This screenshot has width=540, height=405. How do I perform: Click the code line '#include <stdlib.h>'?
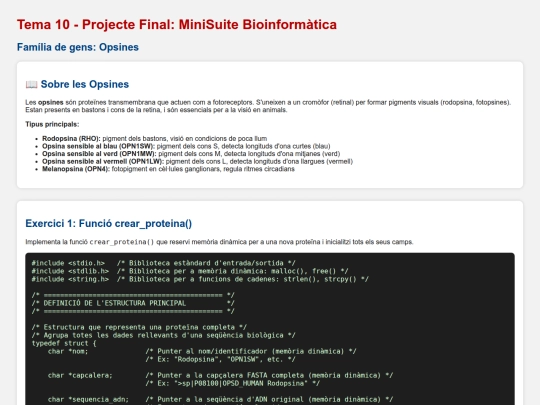[x=70, y=271]
